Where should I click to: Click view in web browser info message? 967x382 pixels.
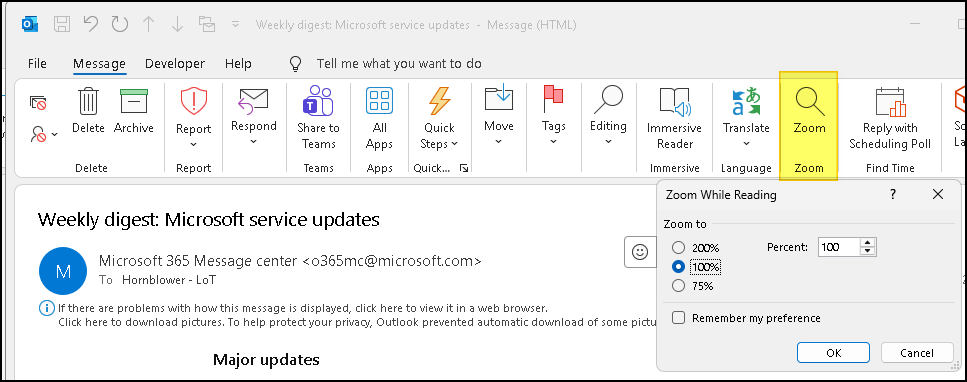(303, 307)
